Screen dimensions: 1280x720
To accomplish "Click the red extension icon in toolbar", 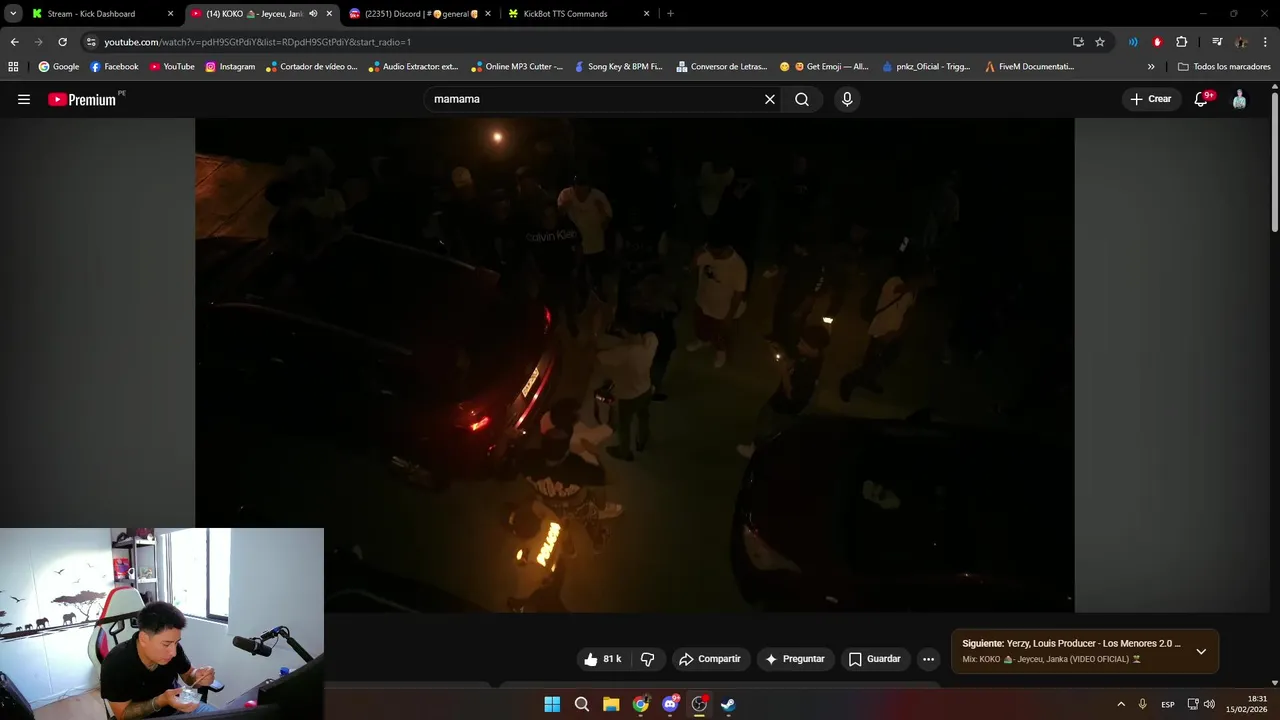I will click(1157, 42).
